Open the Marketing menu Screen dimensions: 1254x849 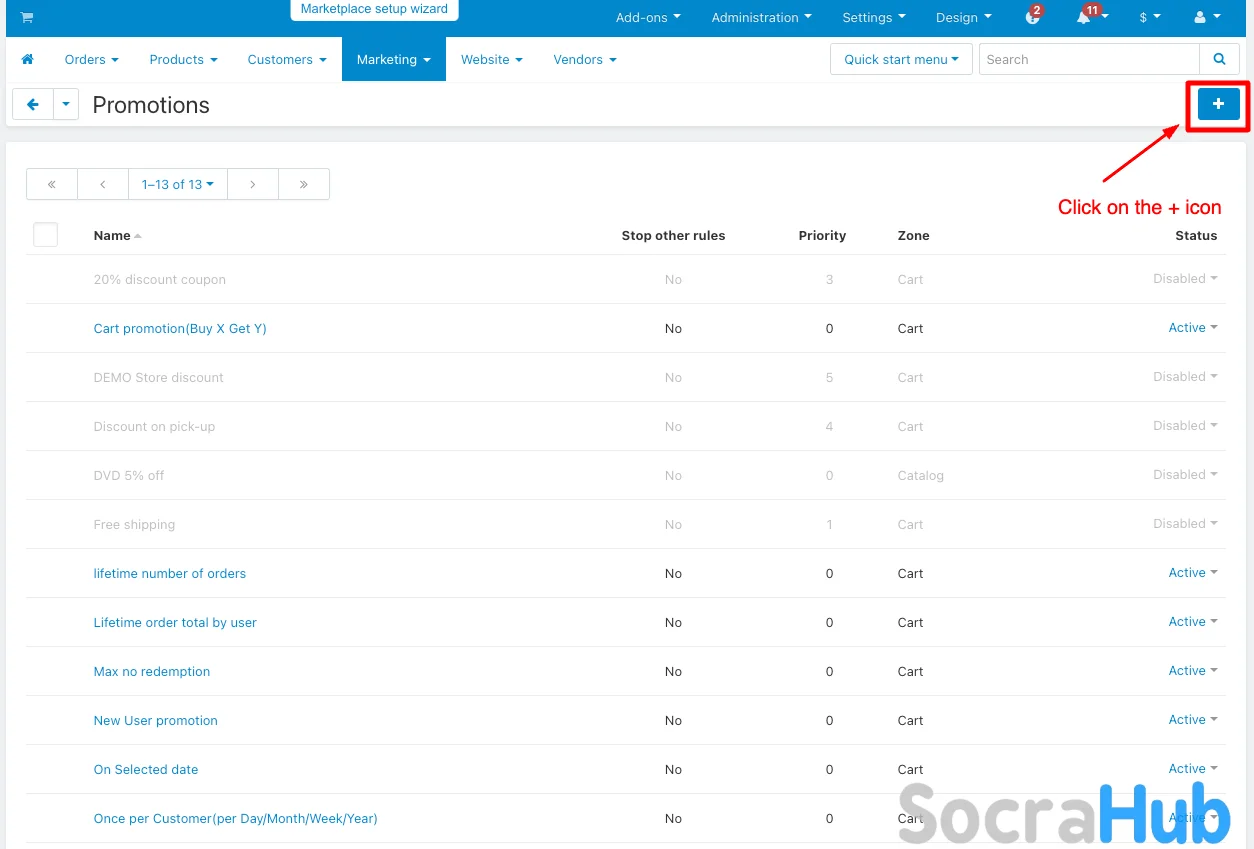tap(393, 59)
